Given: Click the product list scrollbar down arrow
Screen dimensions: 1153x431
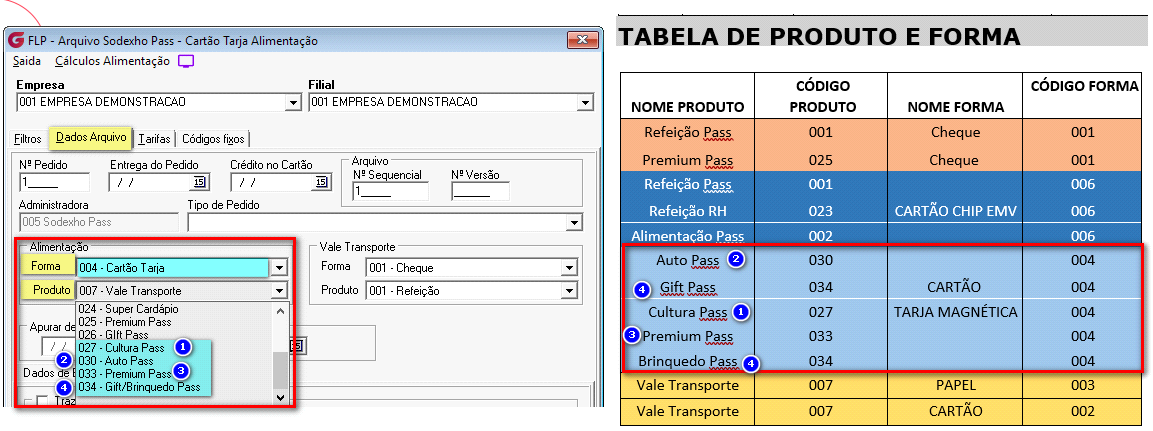Looking at the screenshot, I should (x=279, y=397).
